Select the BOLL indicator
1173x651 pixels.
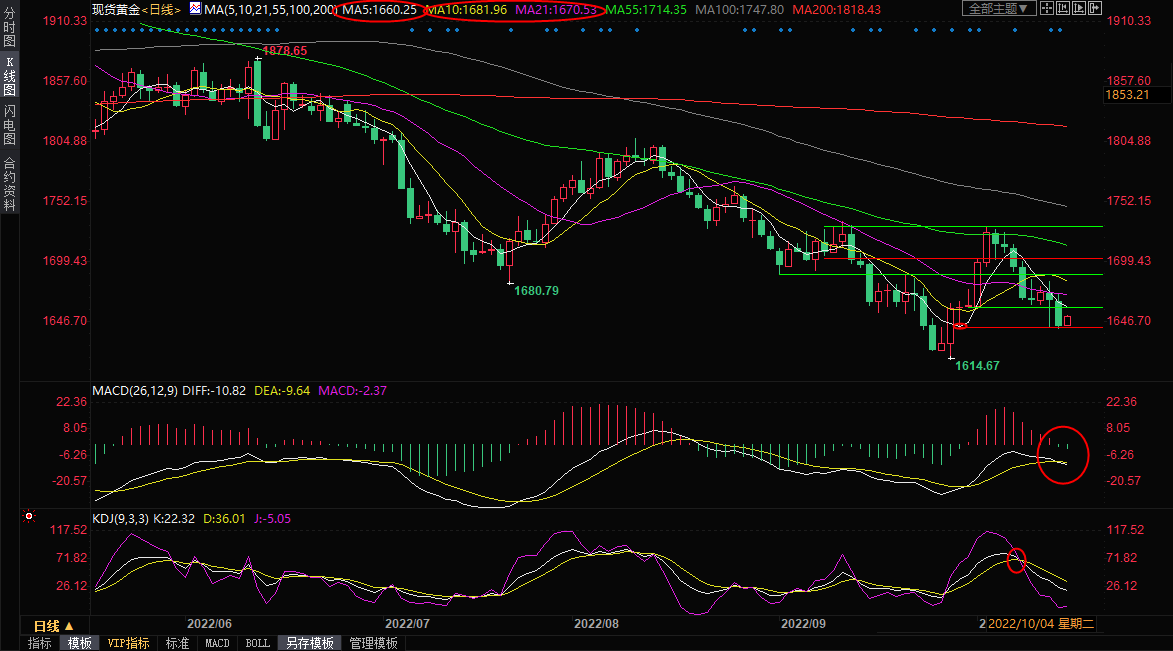(257, 643)
